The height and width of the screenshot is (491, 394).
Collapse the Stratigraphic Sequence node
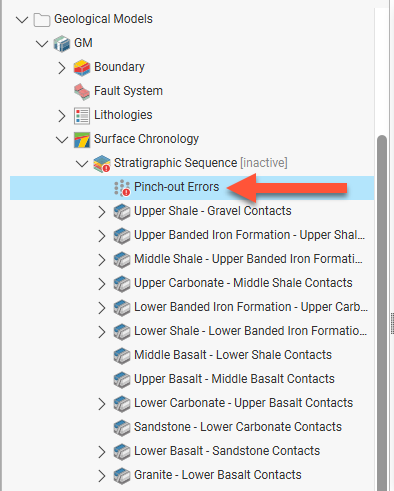point(82,163)
